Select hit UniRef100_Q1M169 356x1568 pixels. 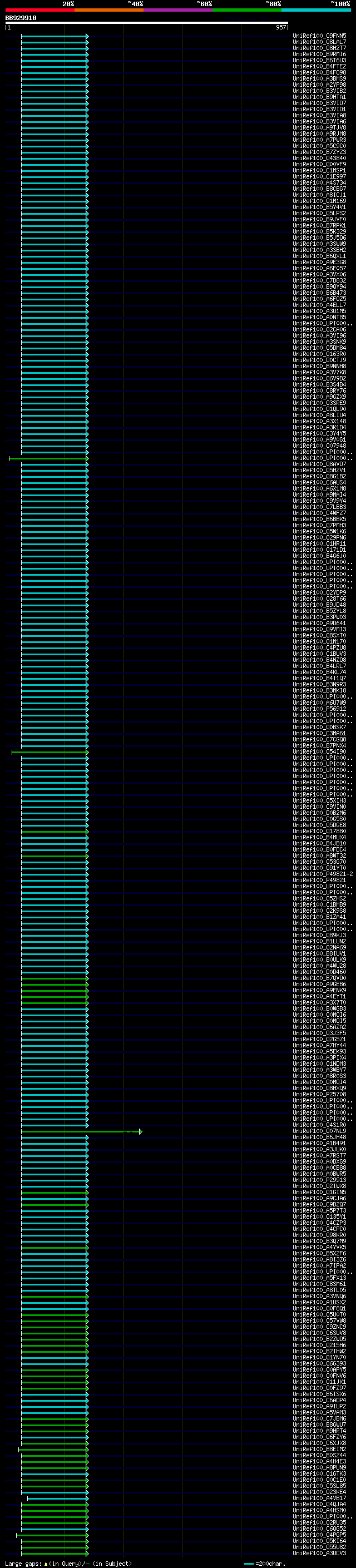pyautogui.click(x=319, y=201)
